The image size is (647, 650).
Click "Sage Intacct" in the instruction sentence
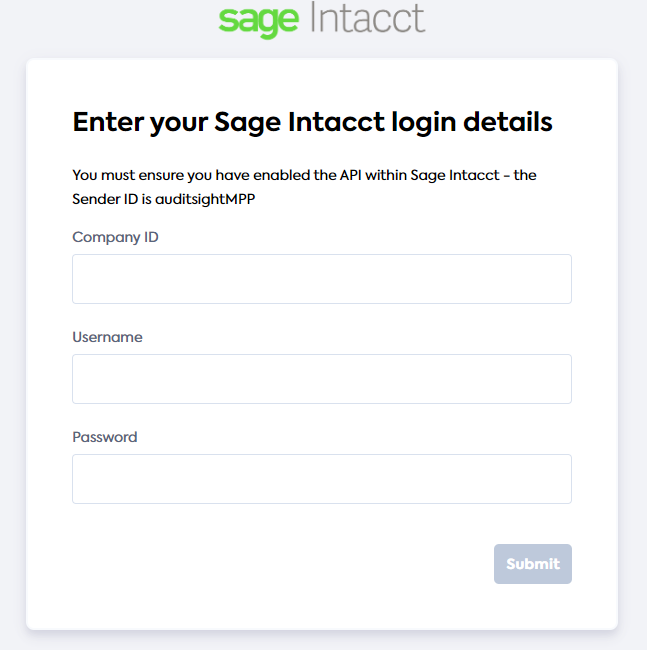[455, 176]
